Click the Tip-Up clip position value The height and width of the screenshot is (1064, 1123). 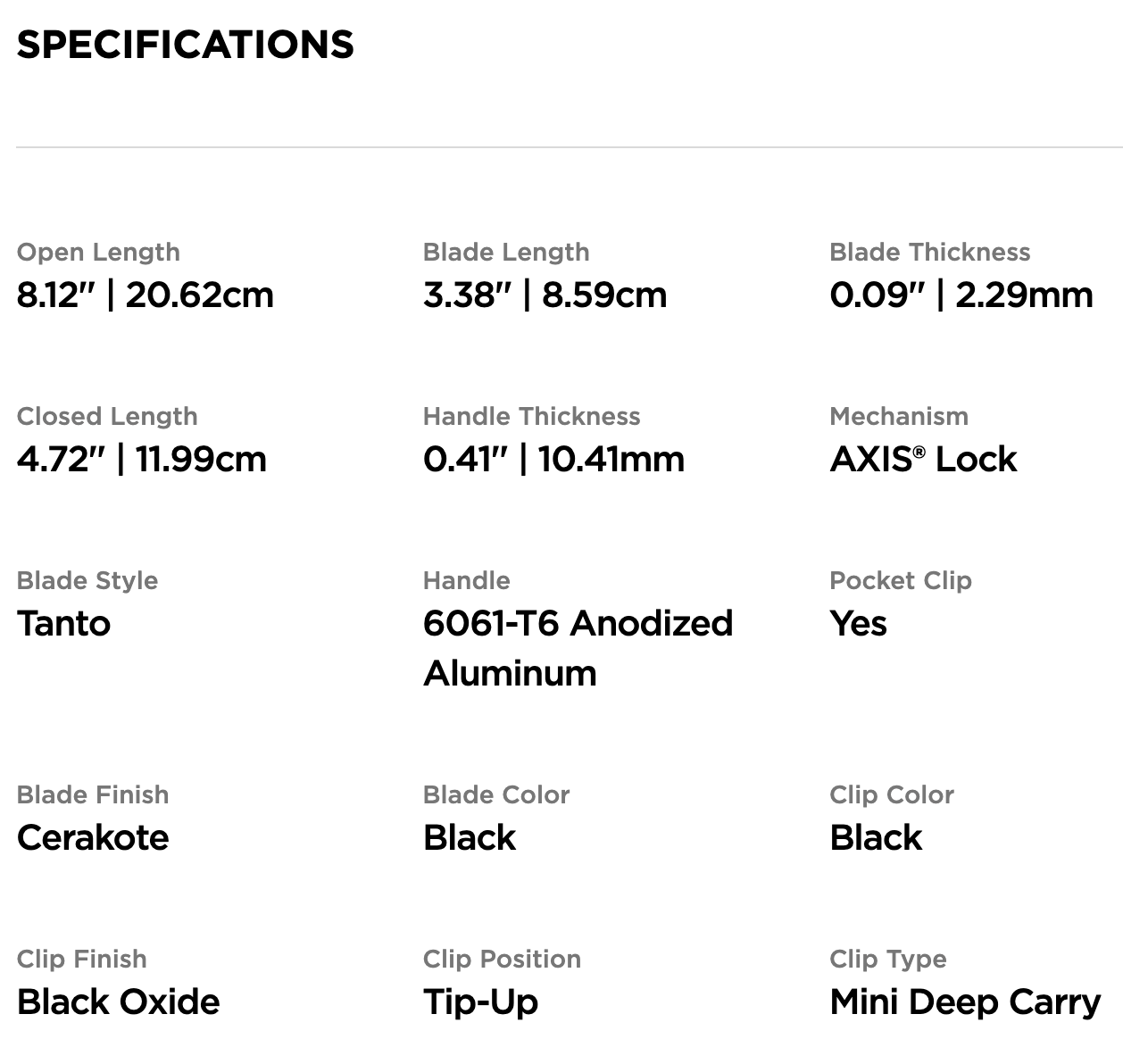[481, 1002]
